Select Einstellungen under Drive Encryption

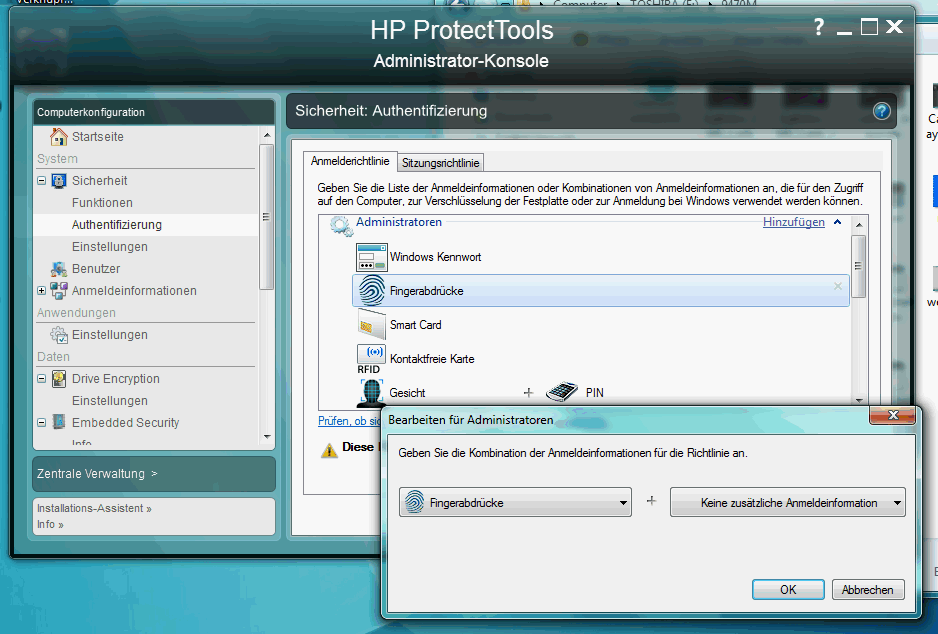tap(109, 401)
